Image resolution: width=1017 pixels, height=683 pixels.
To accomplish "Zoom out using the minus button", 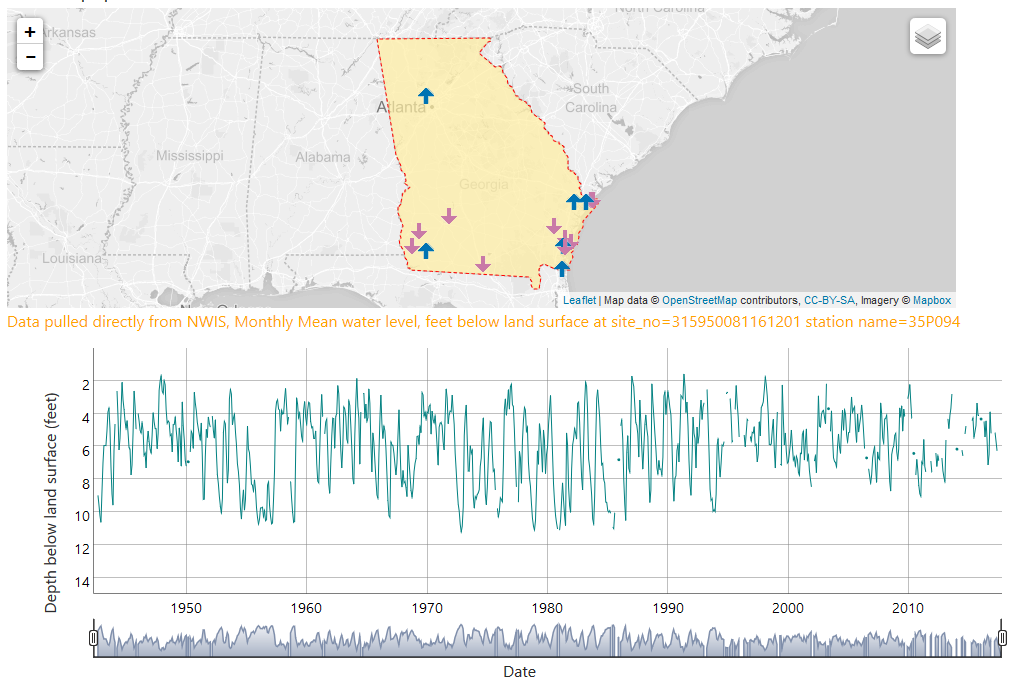I will click(x=30, y=57).
